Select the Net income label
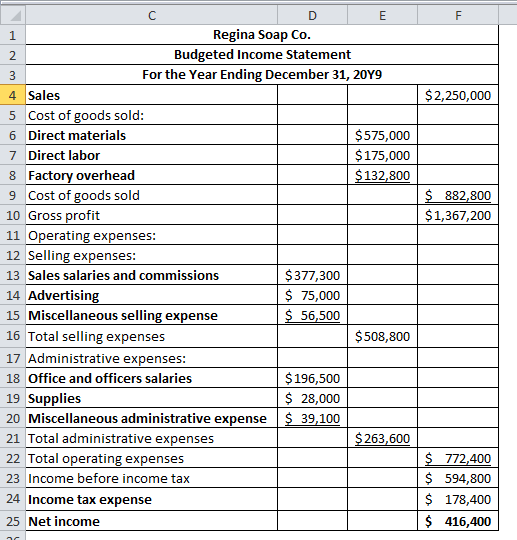The height and width of the screenshot is (540, 517). (x=152, y=521)
